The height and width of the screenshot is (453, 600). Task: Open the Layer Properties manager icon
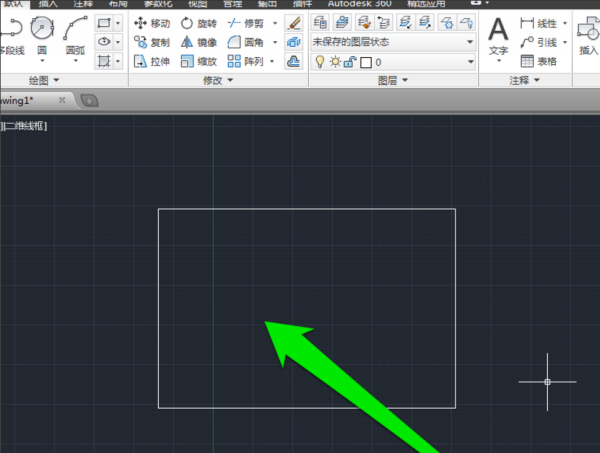320,23
